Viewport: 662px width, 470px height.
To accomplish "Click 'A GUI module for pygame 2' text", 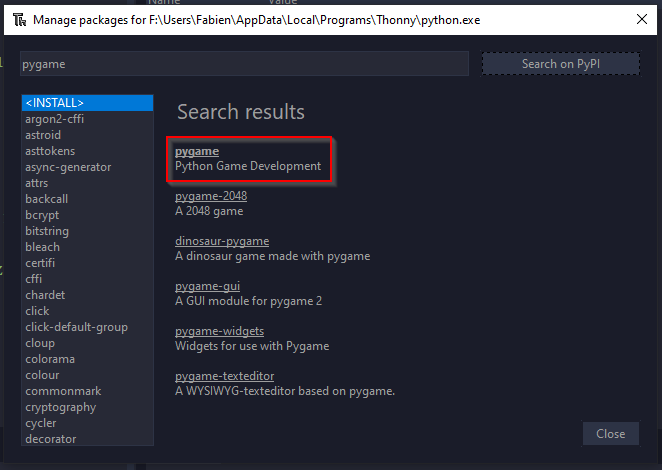I will pyautogui.click(x=248, y=301).
